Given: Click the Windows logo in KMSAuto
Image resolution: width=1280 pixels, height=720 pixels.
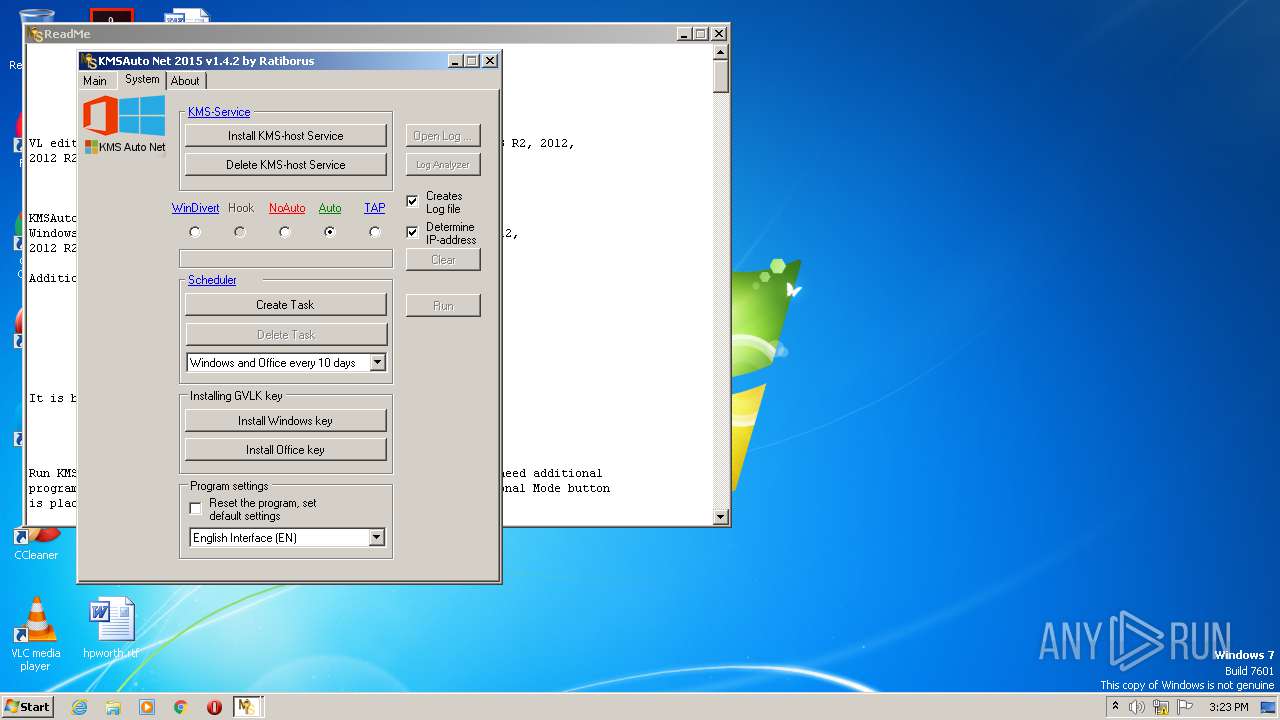Looking at the screenshot, I should pos(143,115).
